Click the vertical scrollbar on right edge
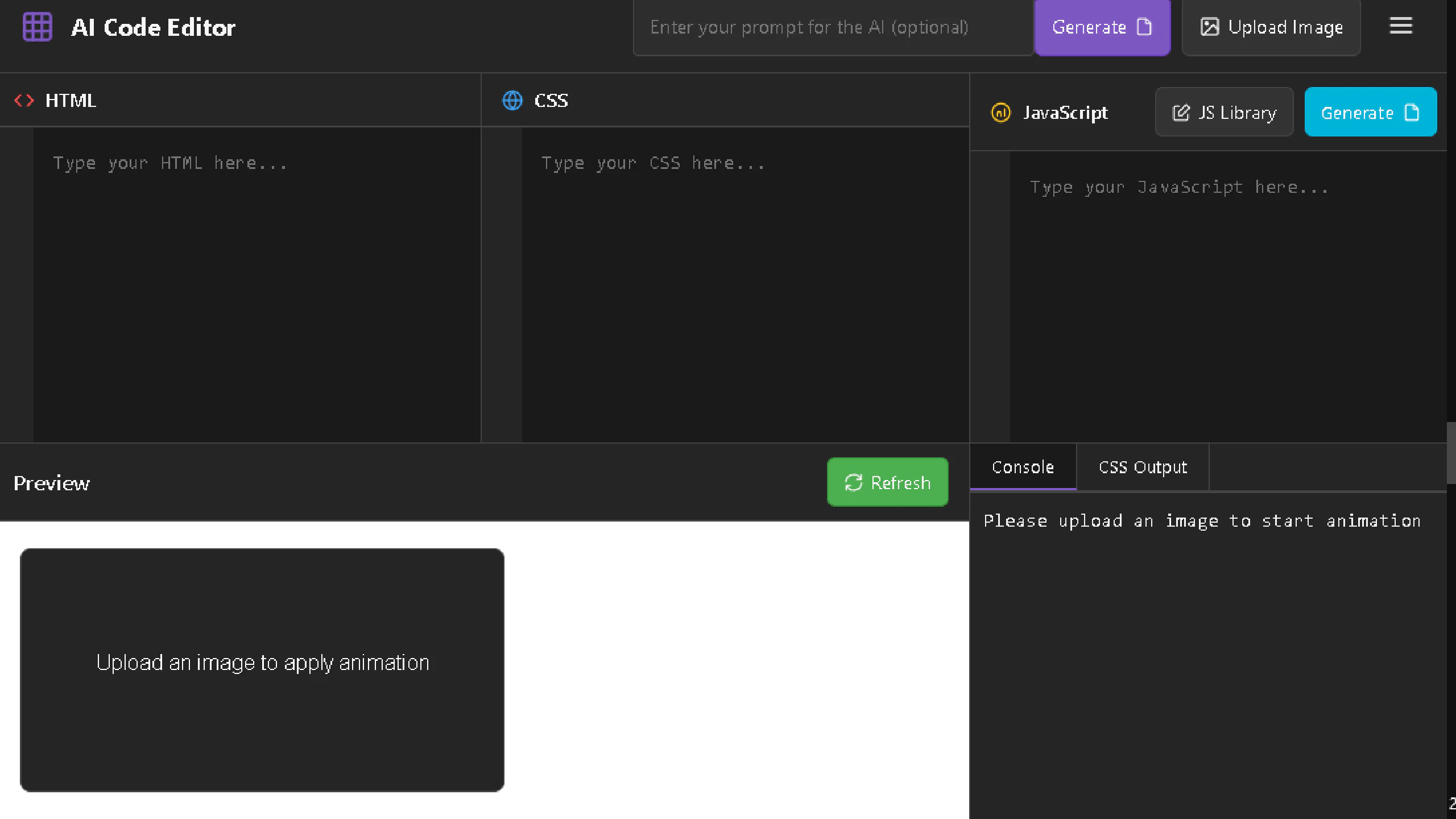 (x=1451, y=453)
